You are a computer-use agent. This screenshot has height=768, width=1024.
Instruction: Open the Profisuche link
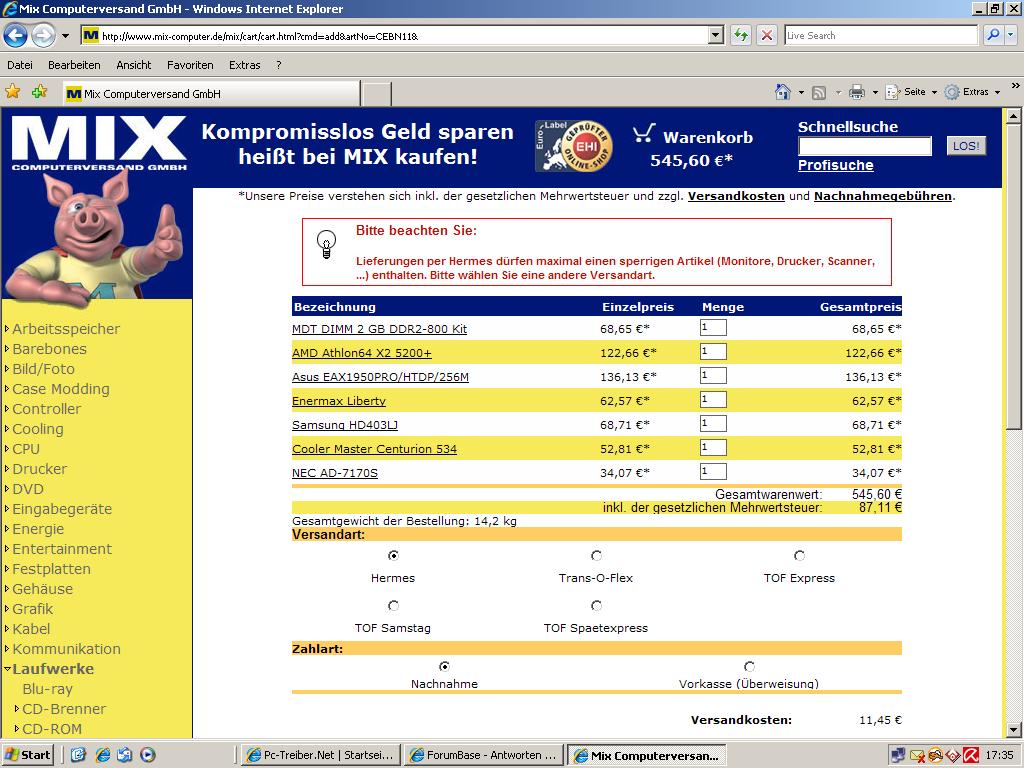836,165
